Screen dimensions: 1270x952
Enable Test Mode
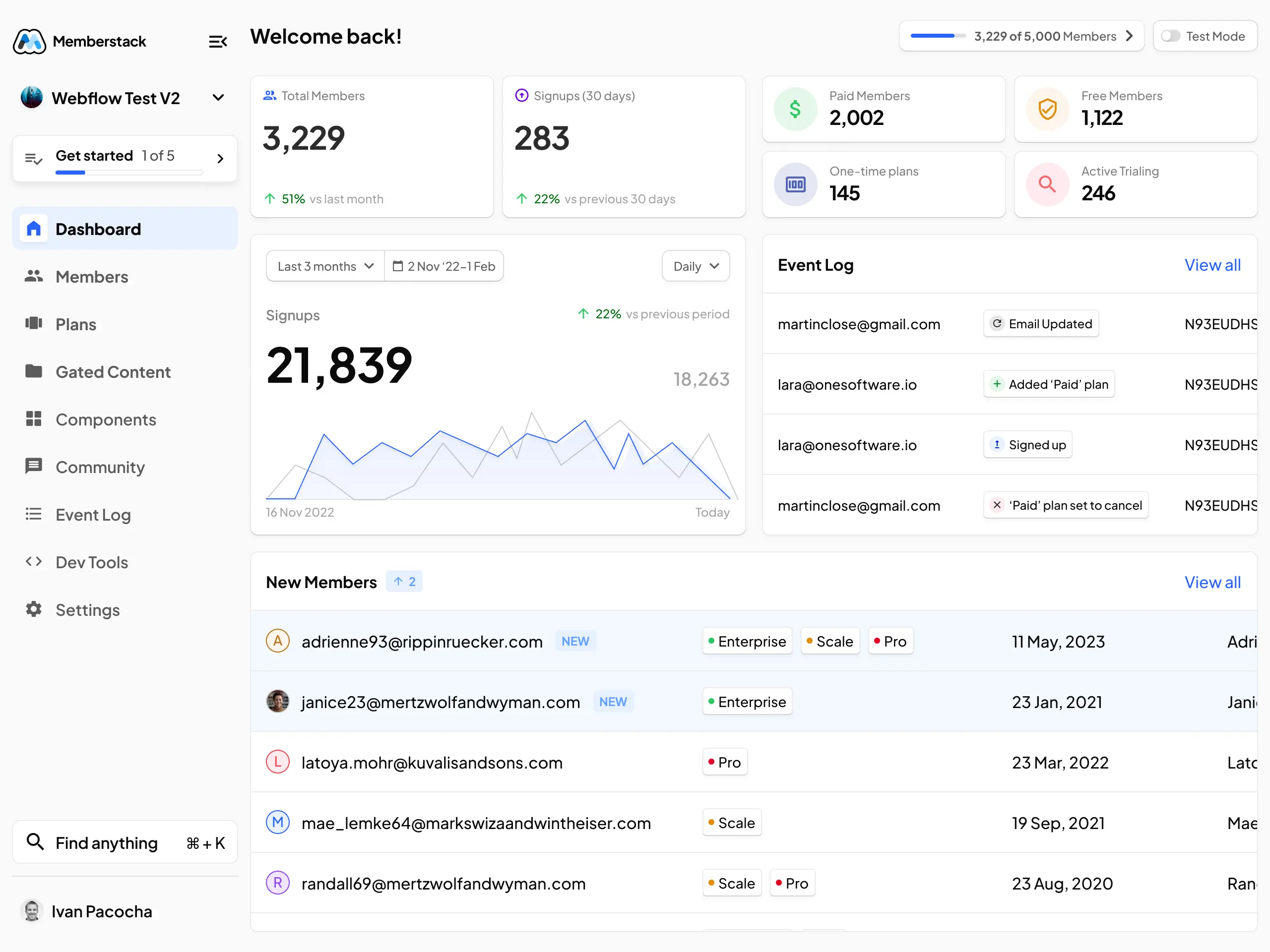point(1171,36)
